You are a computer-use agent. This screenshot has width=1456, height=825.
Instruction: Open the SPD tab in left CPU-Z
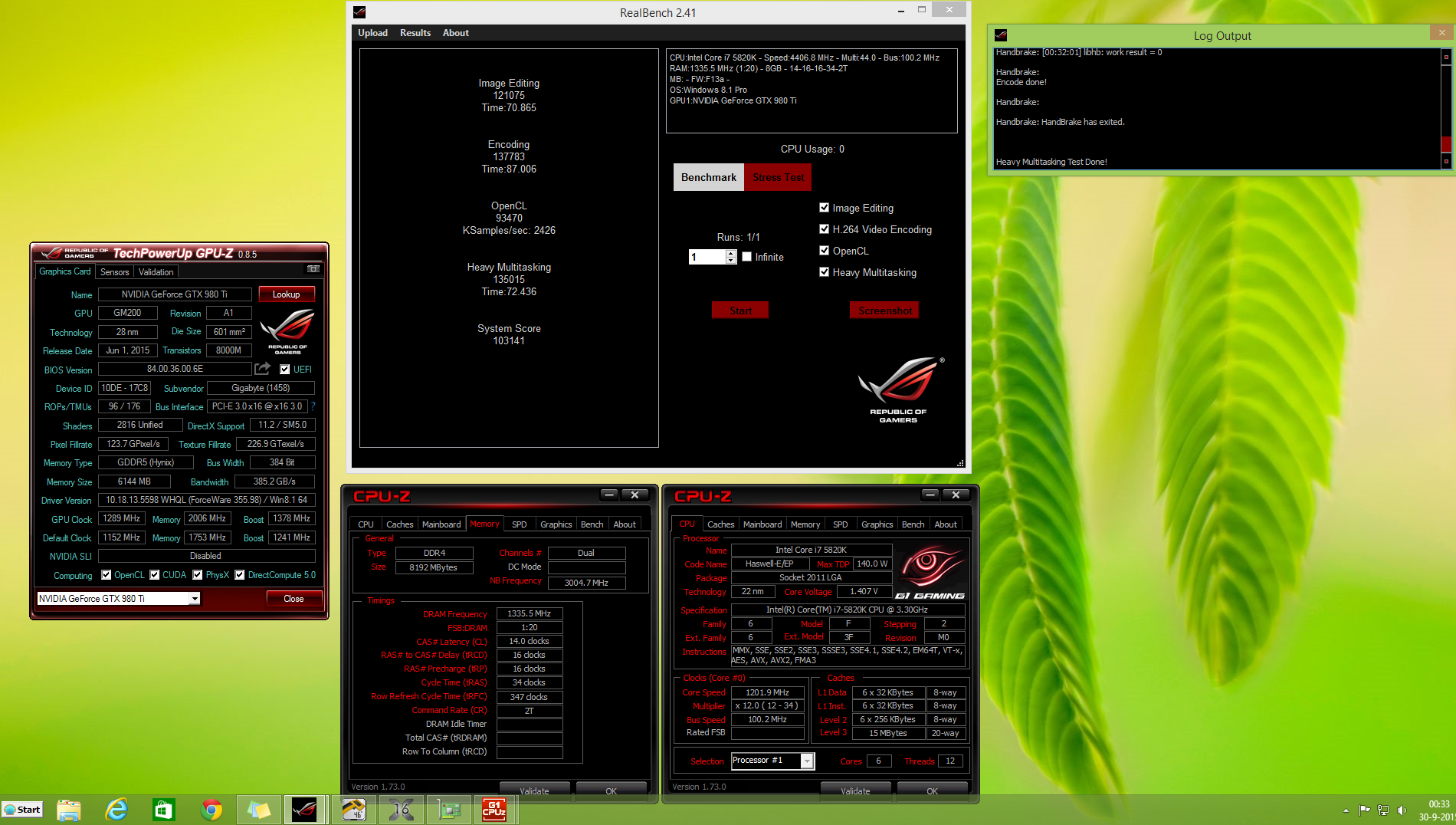[520, 524]
